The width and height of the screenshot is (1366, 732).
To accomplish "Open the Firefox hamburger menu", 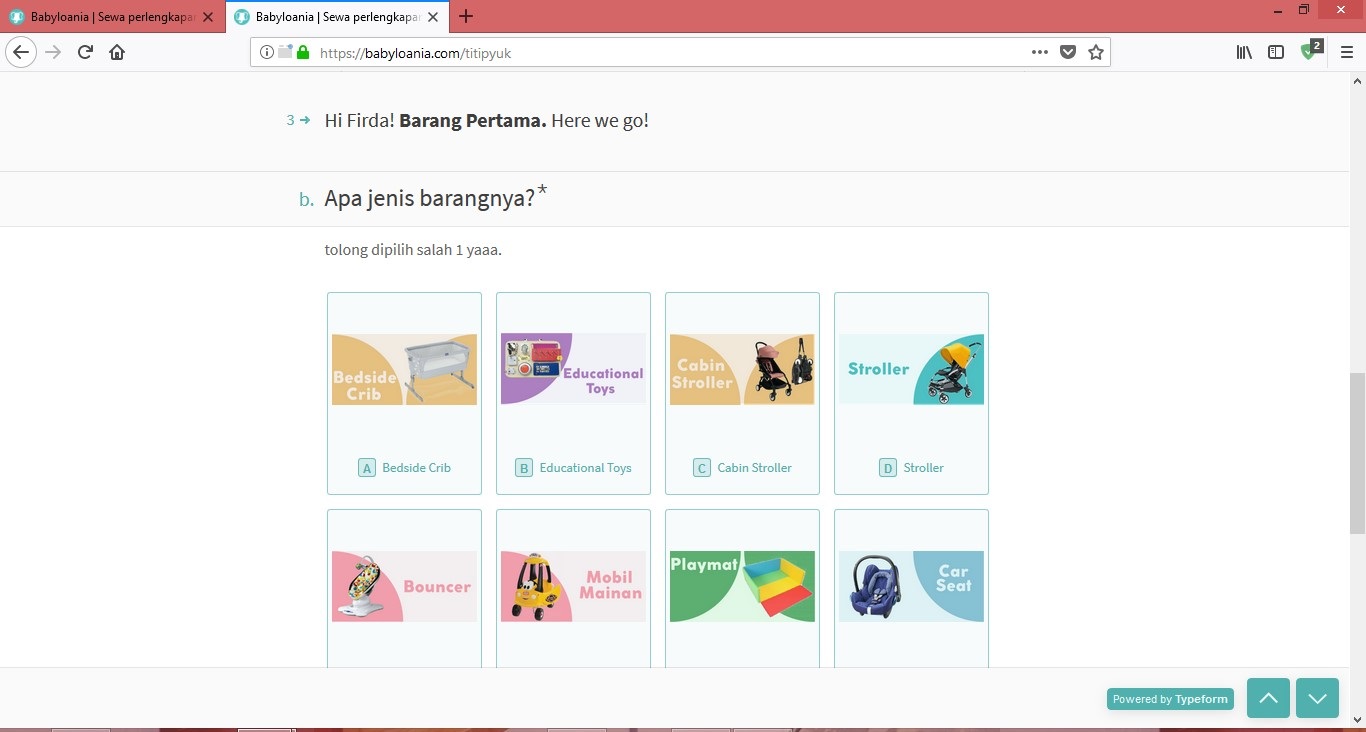I will [1347, 53].
